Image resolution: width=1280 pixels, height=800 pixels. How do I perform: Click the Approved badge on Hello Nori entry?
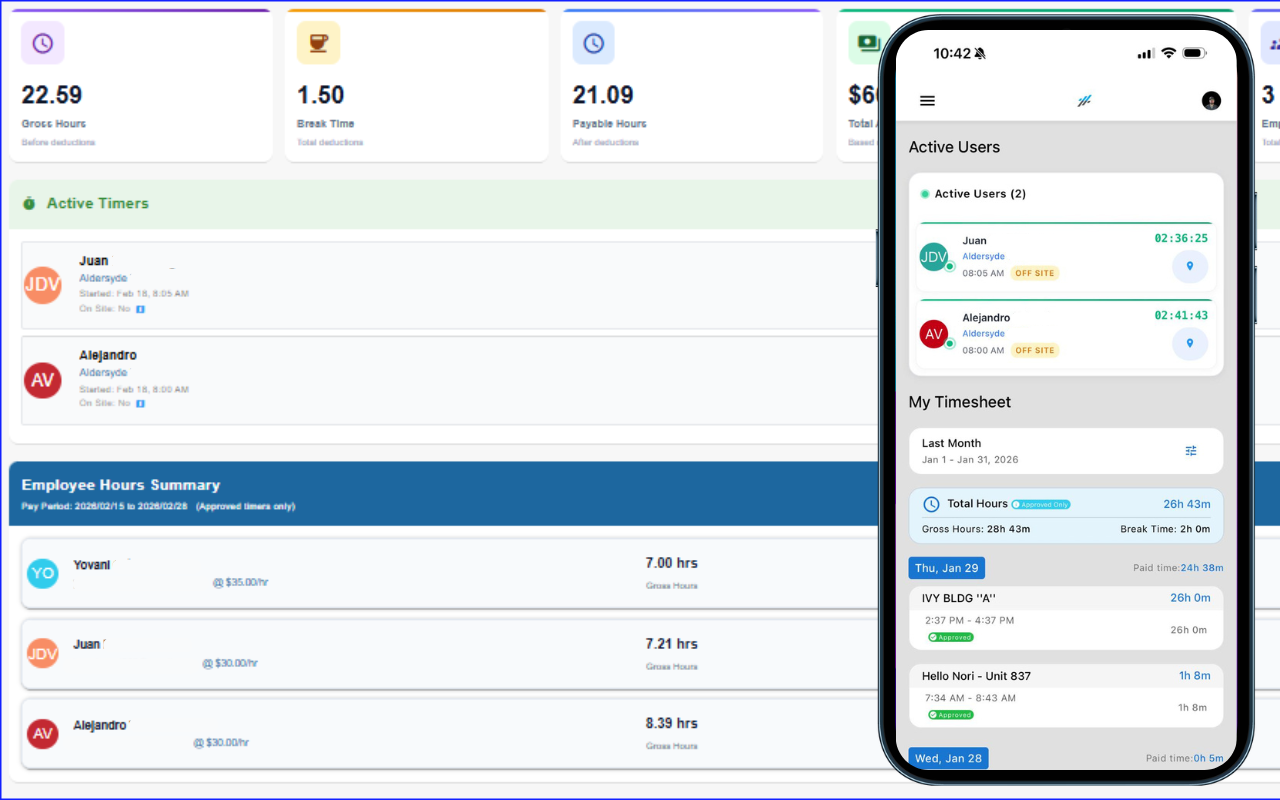point(949,714)
